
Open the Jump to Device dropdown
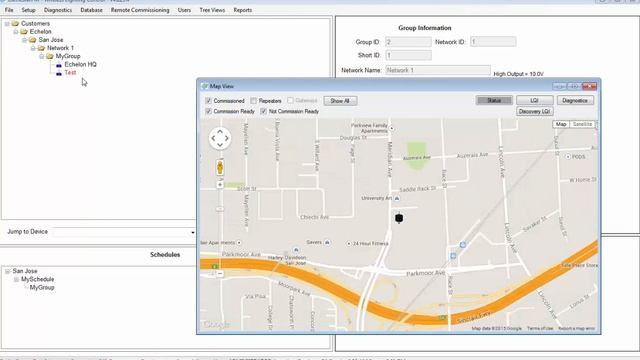[x=192, y=233]
